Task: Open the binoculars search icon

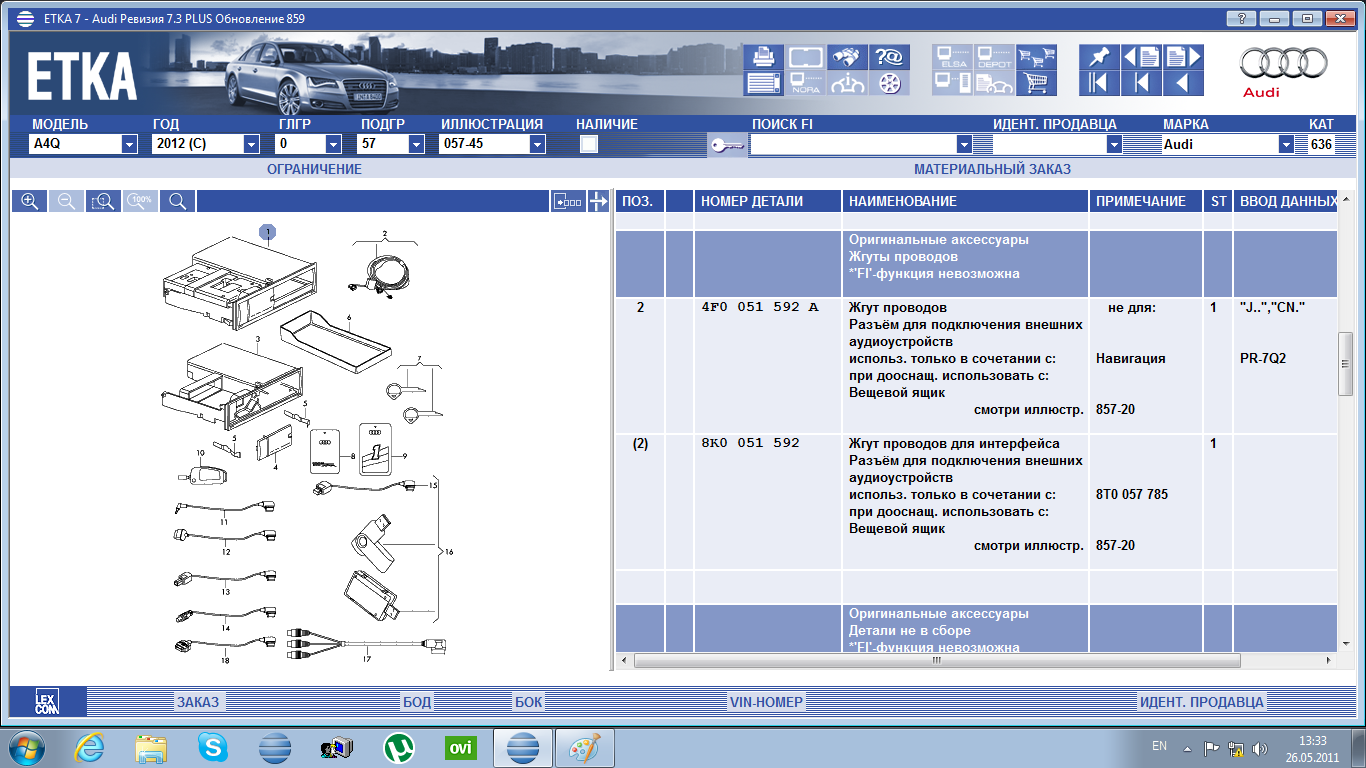Action: (847, 57)
